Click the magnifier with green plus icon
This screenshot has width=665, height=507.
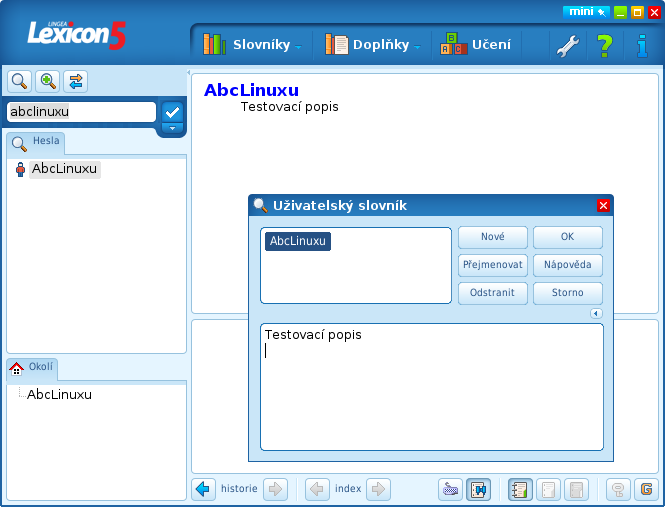pos(48,81)
